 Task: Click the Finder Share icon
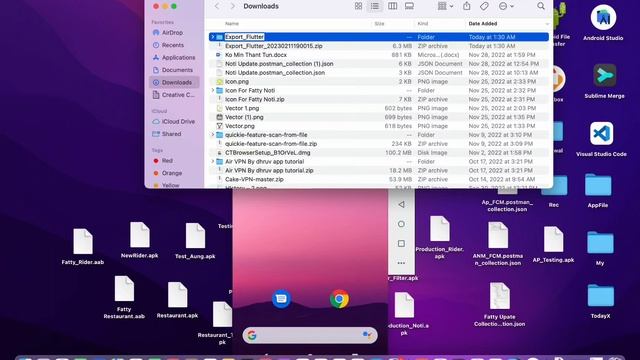467,6
